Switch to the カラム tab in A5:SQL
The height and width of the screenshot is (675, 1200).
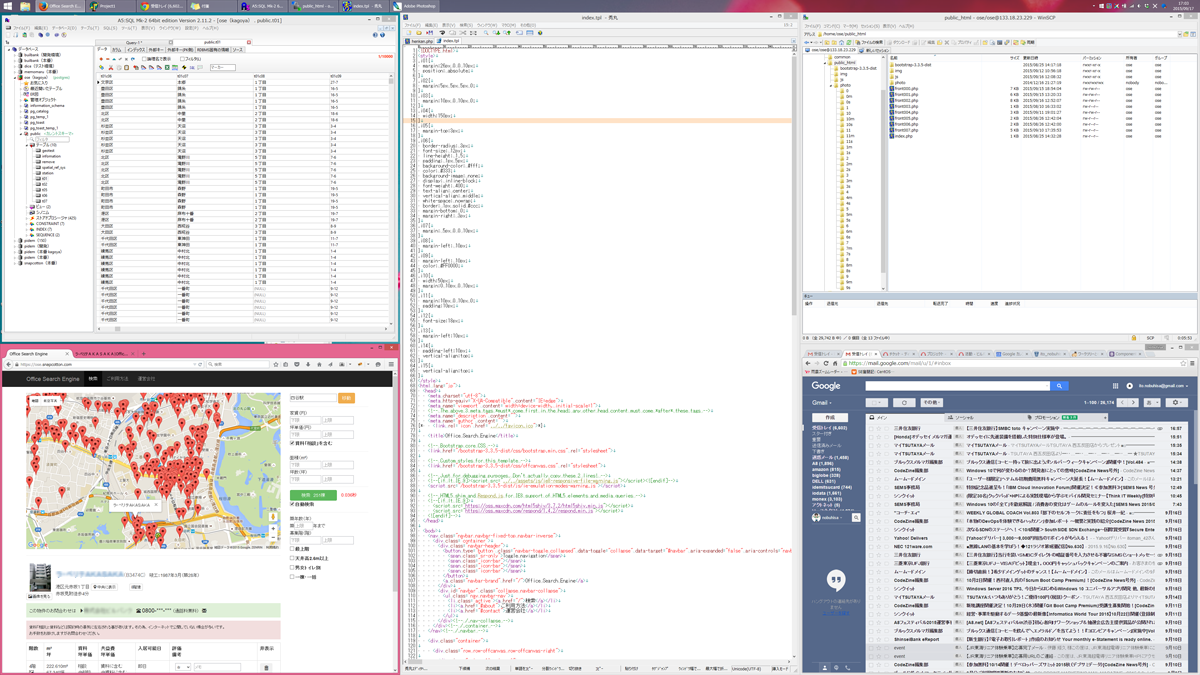pyautogui.click(x=117, y=49)
